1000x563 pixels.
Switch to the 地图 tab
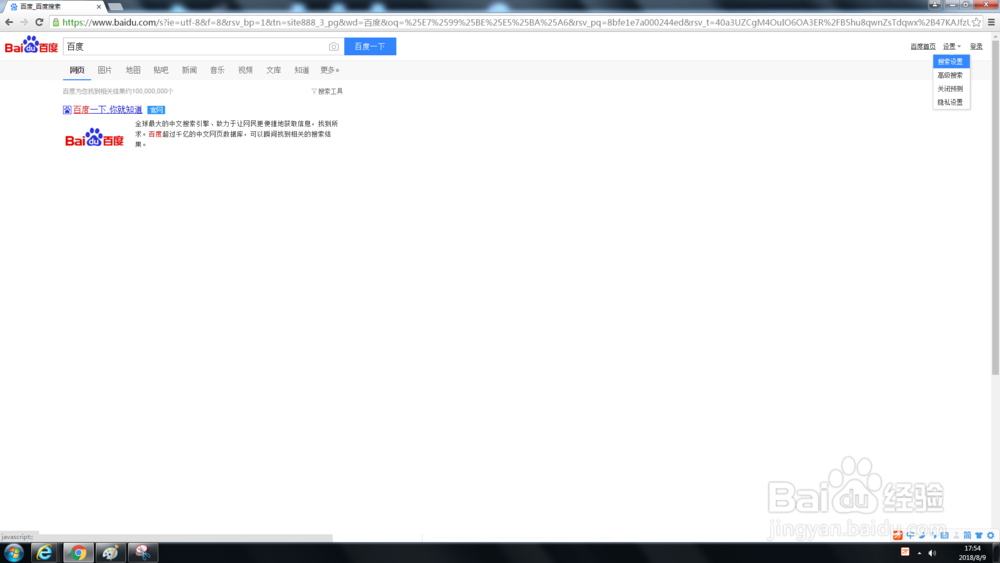pyautogui.click(x=133, y=70)
